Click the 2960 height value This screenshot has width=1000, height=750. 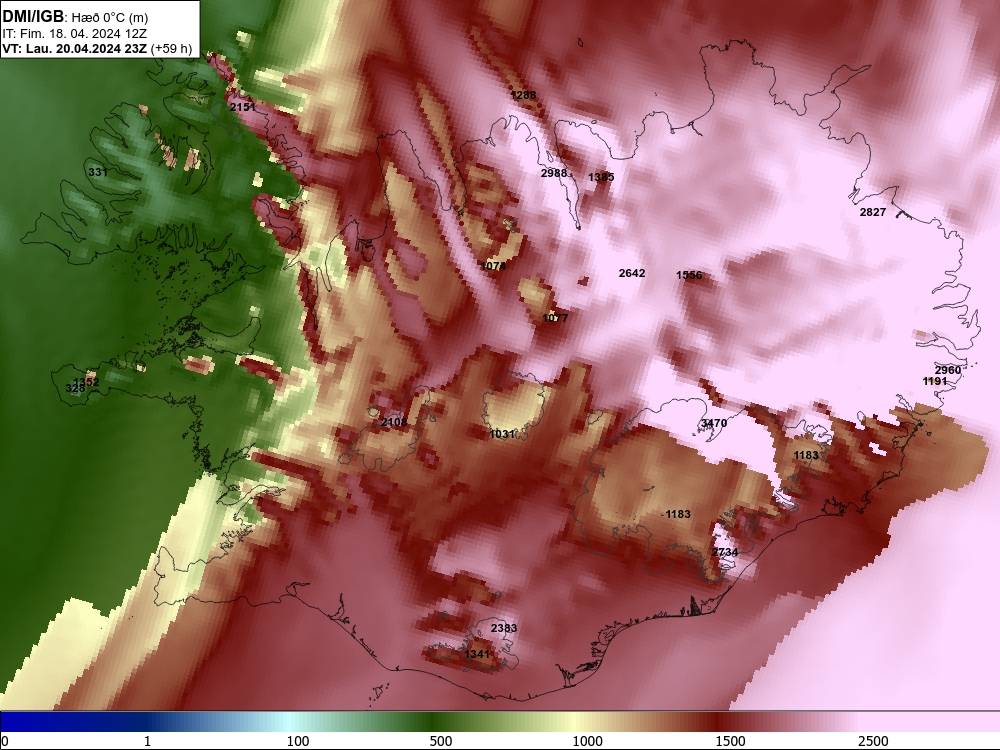[x=948, y=370]
